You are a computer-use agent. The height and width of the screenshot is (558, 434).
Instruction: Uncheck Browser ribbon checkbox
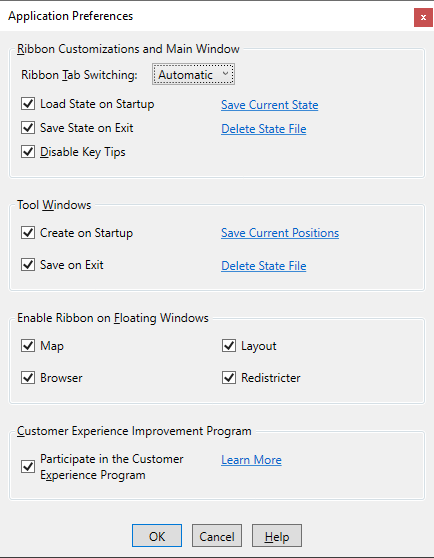click(x=28, y=378)
